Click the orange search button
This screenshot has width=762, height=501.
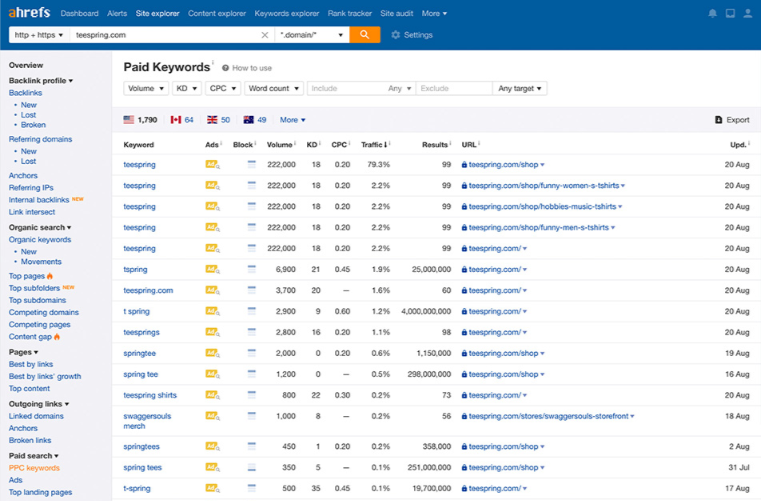tap(364, 35)
